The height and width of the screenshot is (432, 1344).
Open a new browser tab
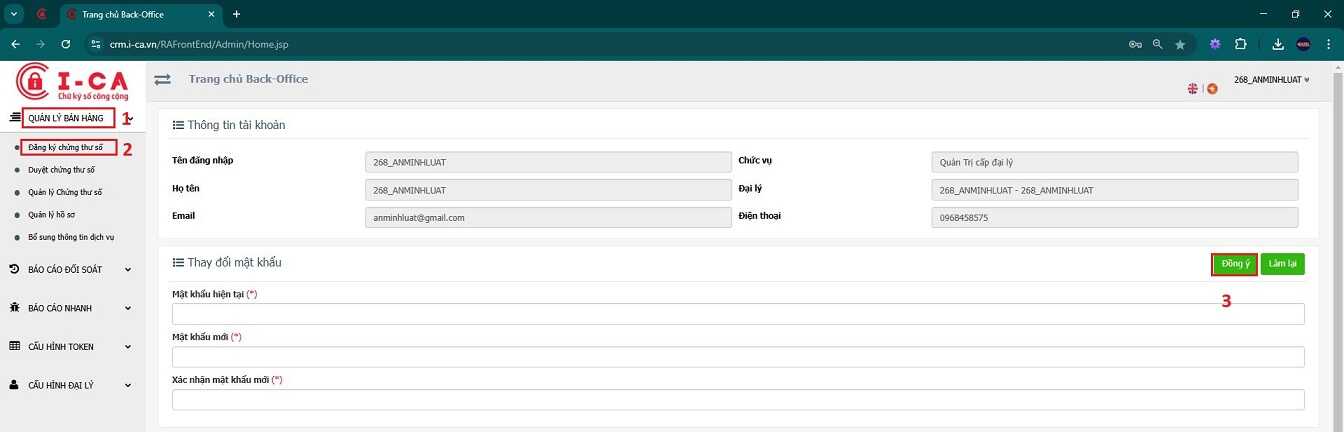pyautogui.click(x=236, y=14)
